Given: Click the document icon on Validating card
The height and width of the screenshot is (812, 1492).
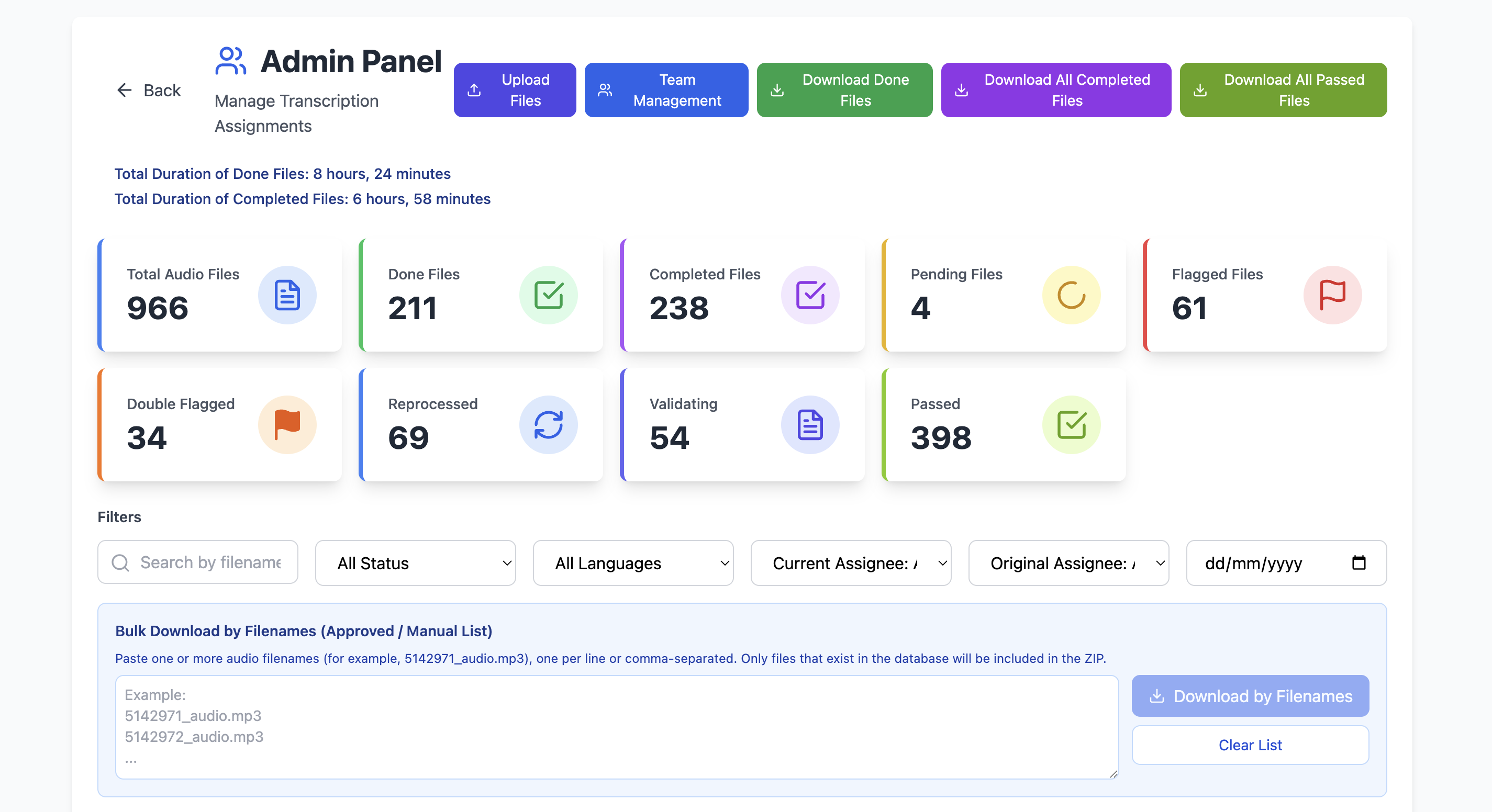Looking at the screenshot, I should [810, 425].
